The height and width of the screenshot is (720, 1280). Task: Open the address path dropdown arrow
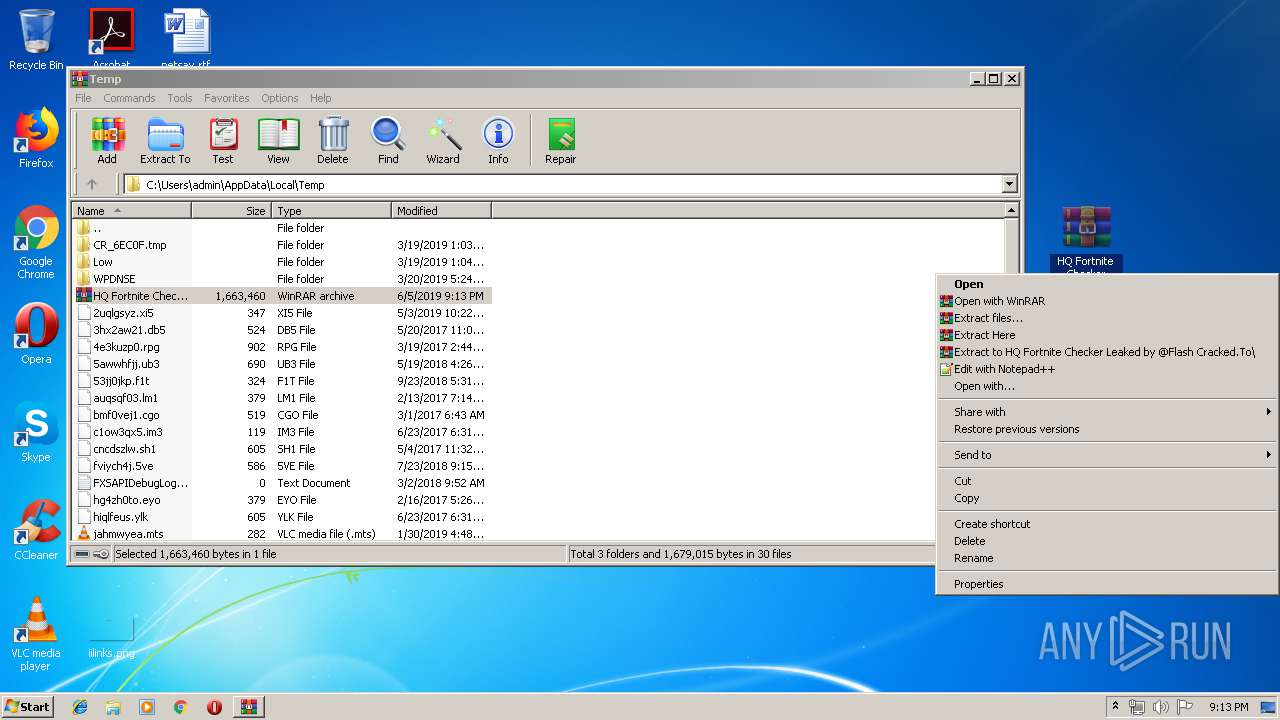(1009, 184)
